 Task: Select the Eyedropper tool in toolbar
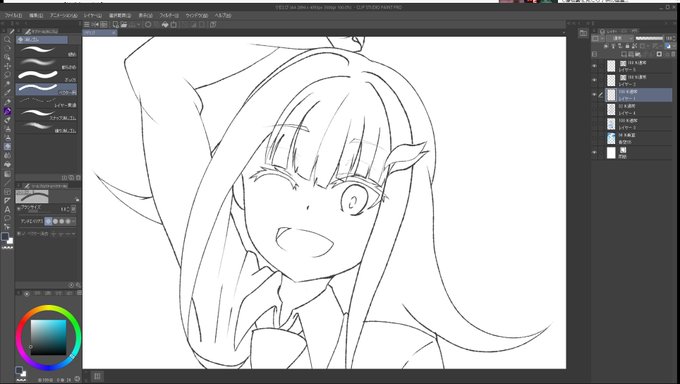tap(7, 92)
